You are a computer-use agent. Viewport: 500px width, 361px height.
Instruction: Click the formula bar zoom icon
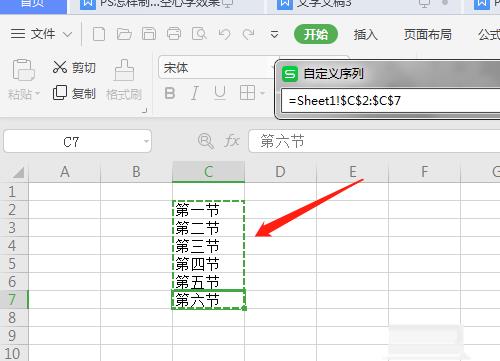(x=206, y=141)
